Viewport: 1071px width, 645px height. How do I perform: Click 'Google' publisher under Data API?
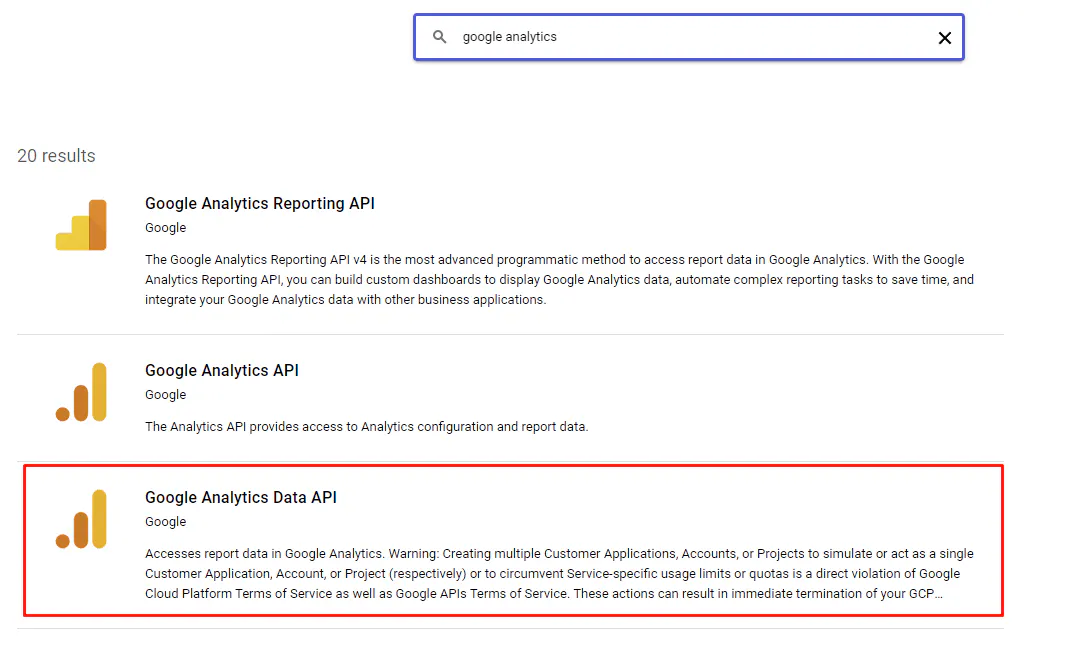click(166, 522)
